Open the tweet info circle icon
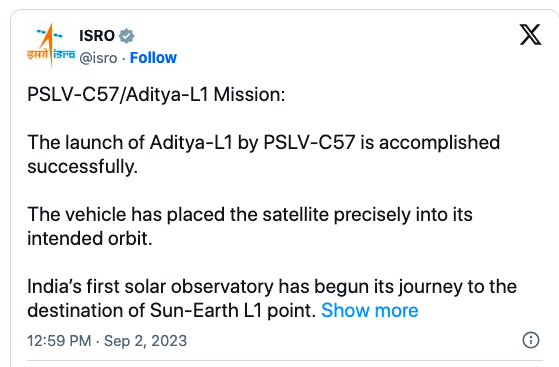Image resolution: width=559 pixels, height=367 pixels. click(x=531, y=340)
